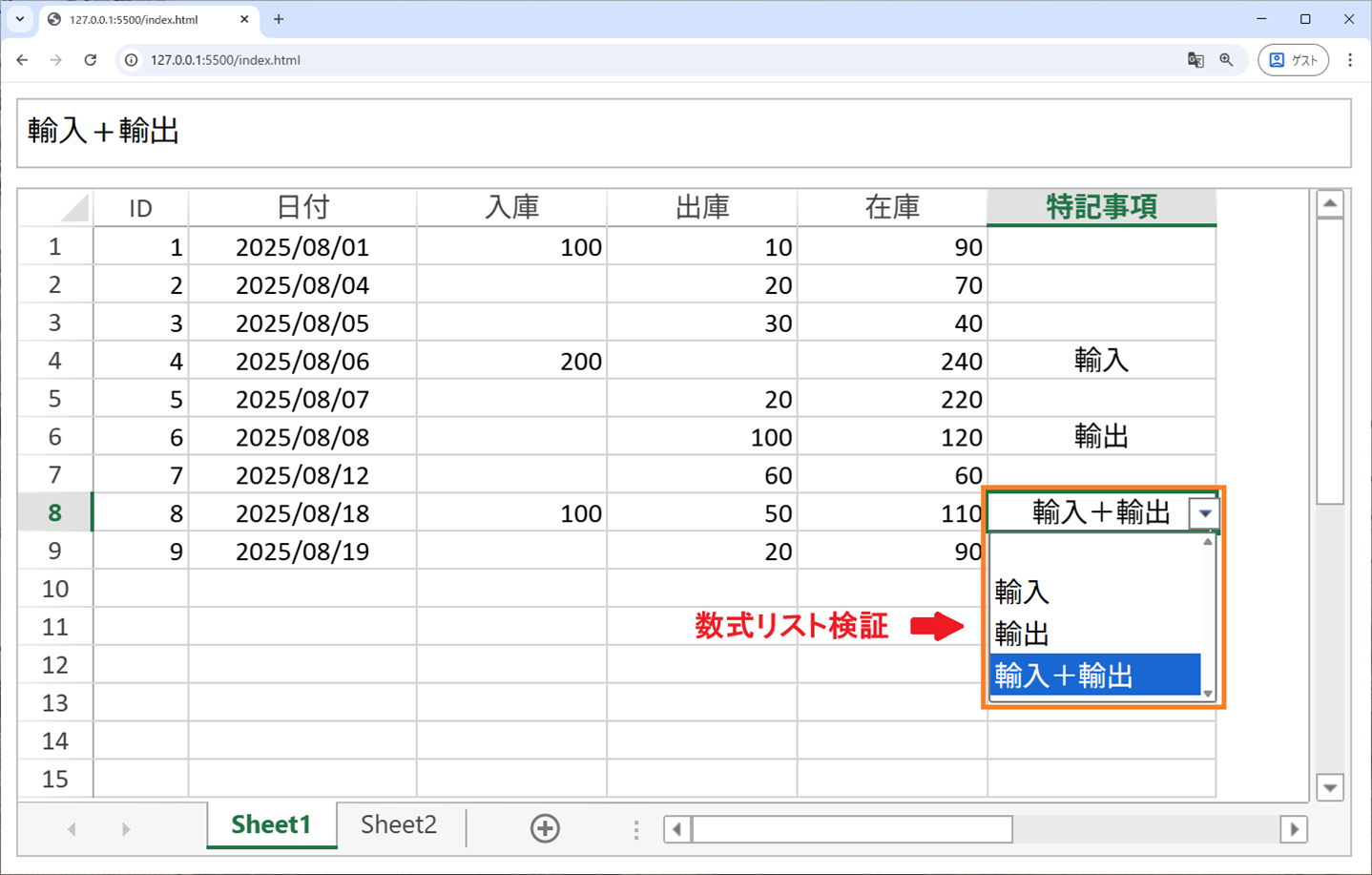Add a new sheet with plus button
The image size is (1372, 875).
[545, 828]
